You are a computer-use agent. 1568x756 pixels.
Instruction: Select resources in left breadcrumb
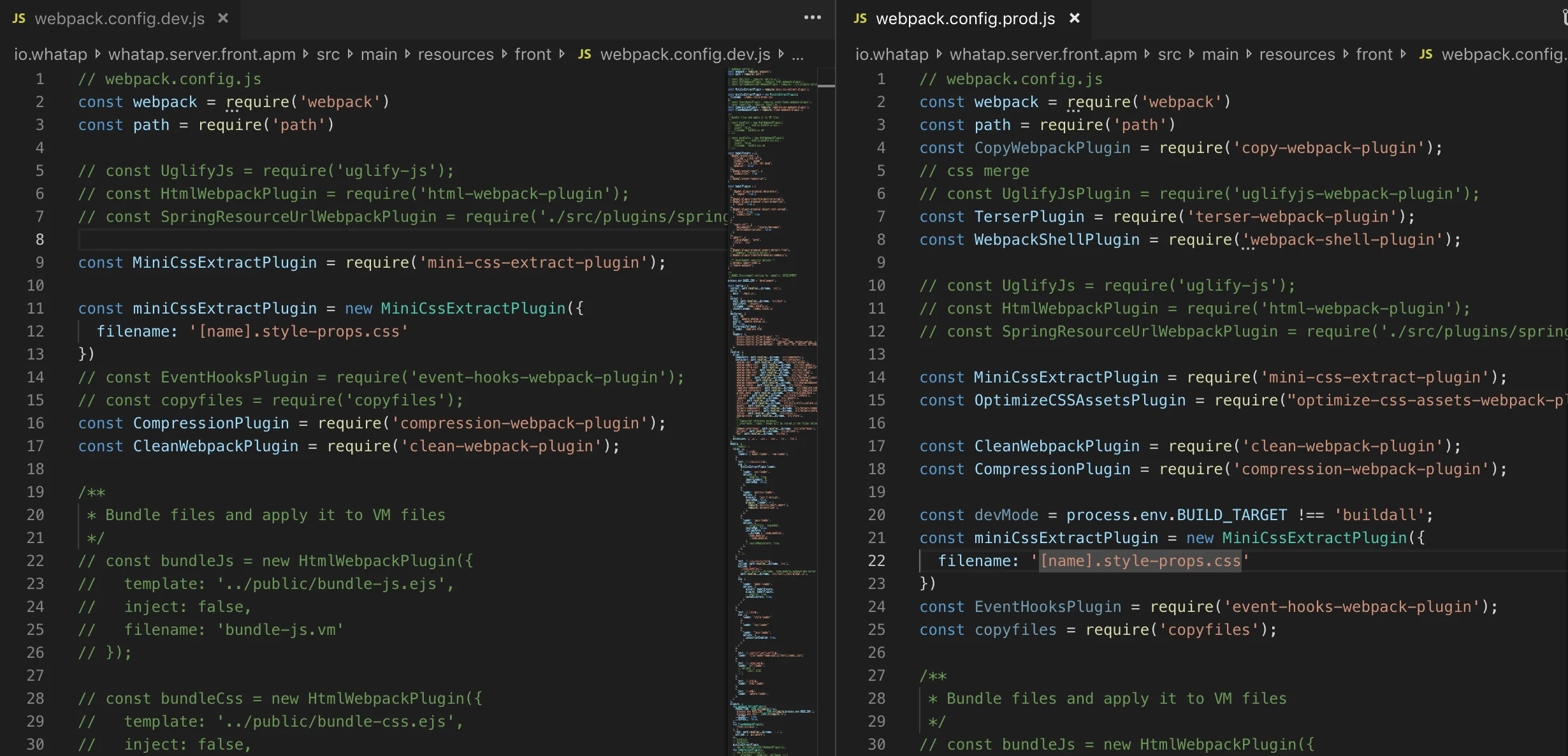(x=456, y=54)
